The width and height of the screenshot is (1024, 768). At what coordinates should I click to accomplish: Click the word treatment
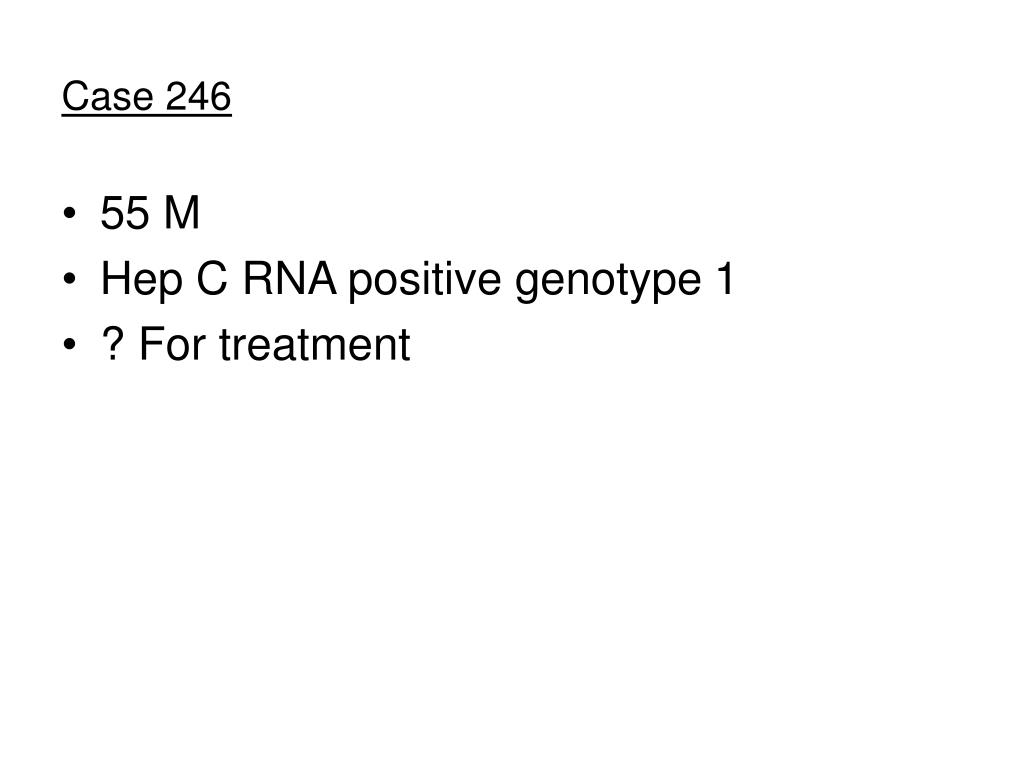(x=315, y=344)
